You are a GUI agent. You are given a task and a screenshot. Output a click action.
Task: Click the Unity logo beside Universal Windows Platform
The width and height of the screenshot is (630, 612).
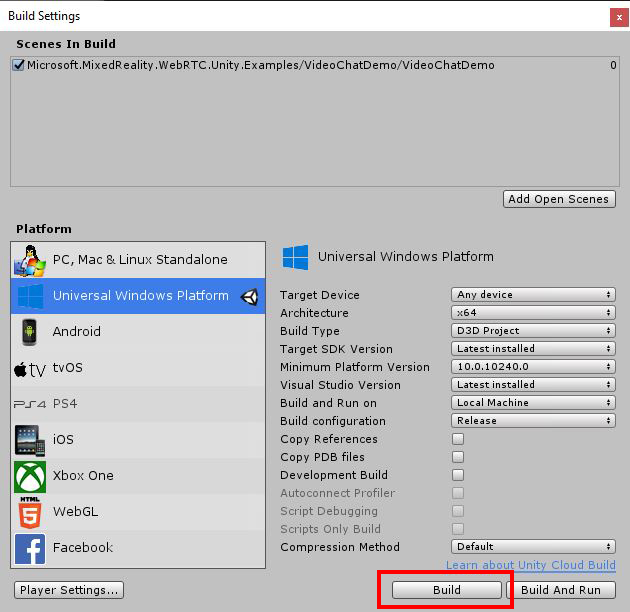pyautogui.click(x=249, y=297)
